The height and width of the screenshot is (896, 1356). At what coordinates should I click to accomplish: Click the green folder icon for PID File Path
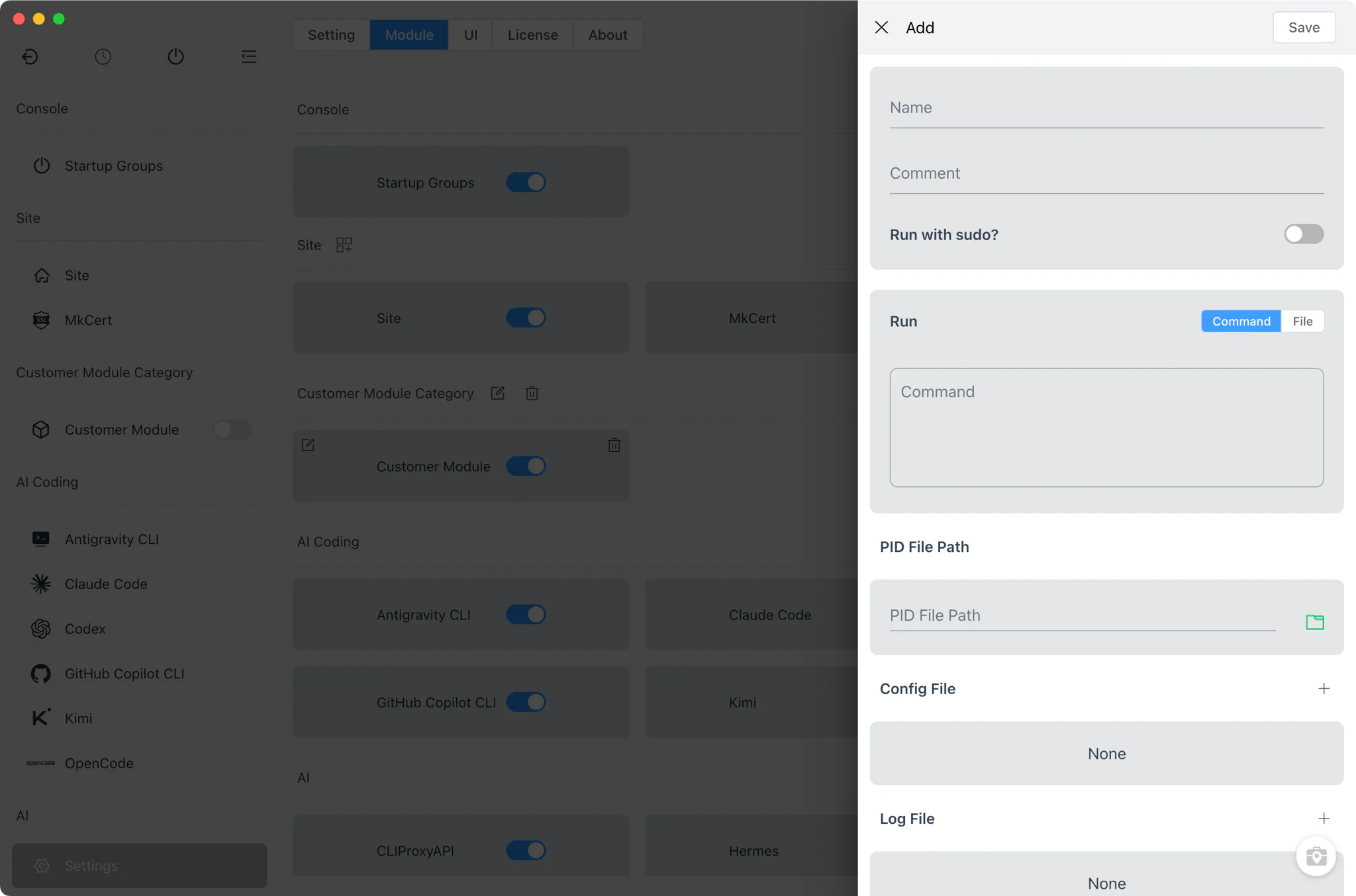pyautogui.click(x=1314, y=622)
